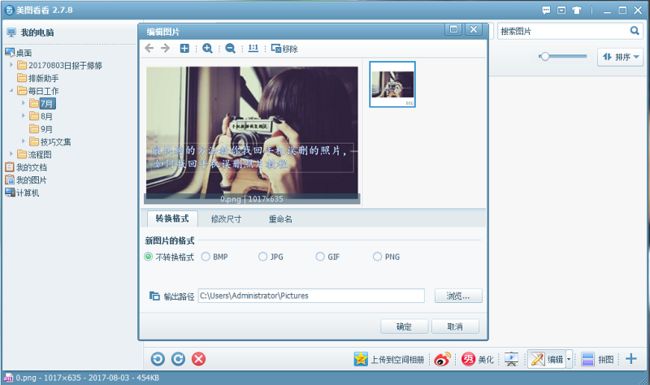Close the 编辑图片 dialog
650x385 pixels.
[473, 29]
